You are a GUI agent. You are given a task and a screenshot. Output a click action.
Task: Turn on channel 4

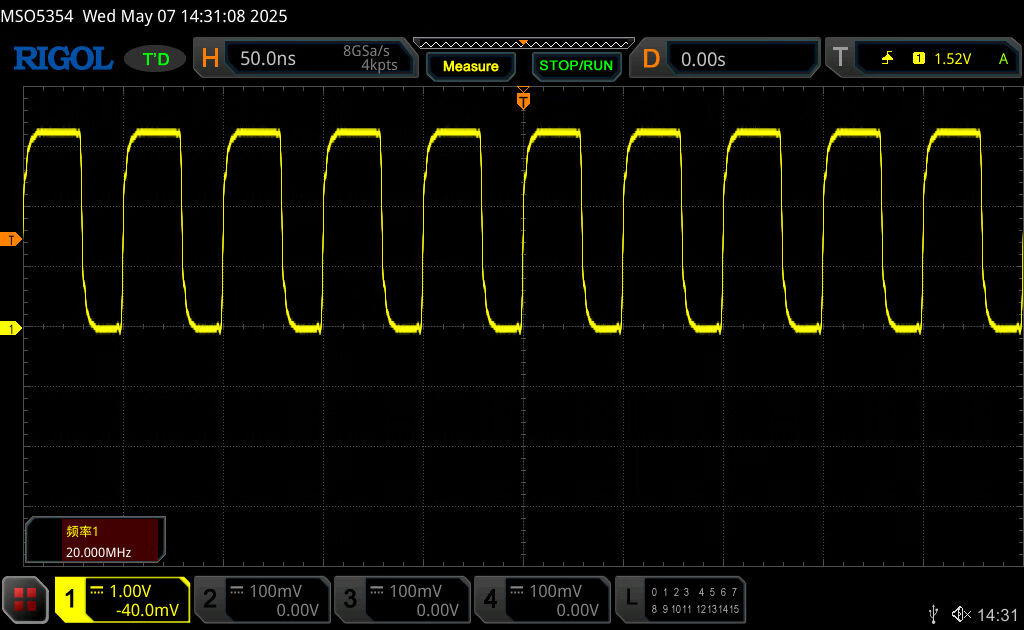click(x=542, y=600)
